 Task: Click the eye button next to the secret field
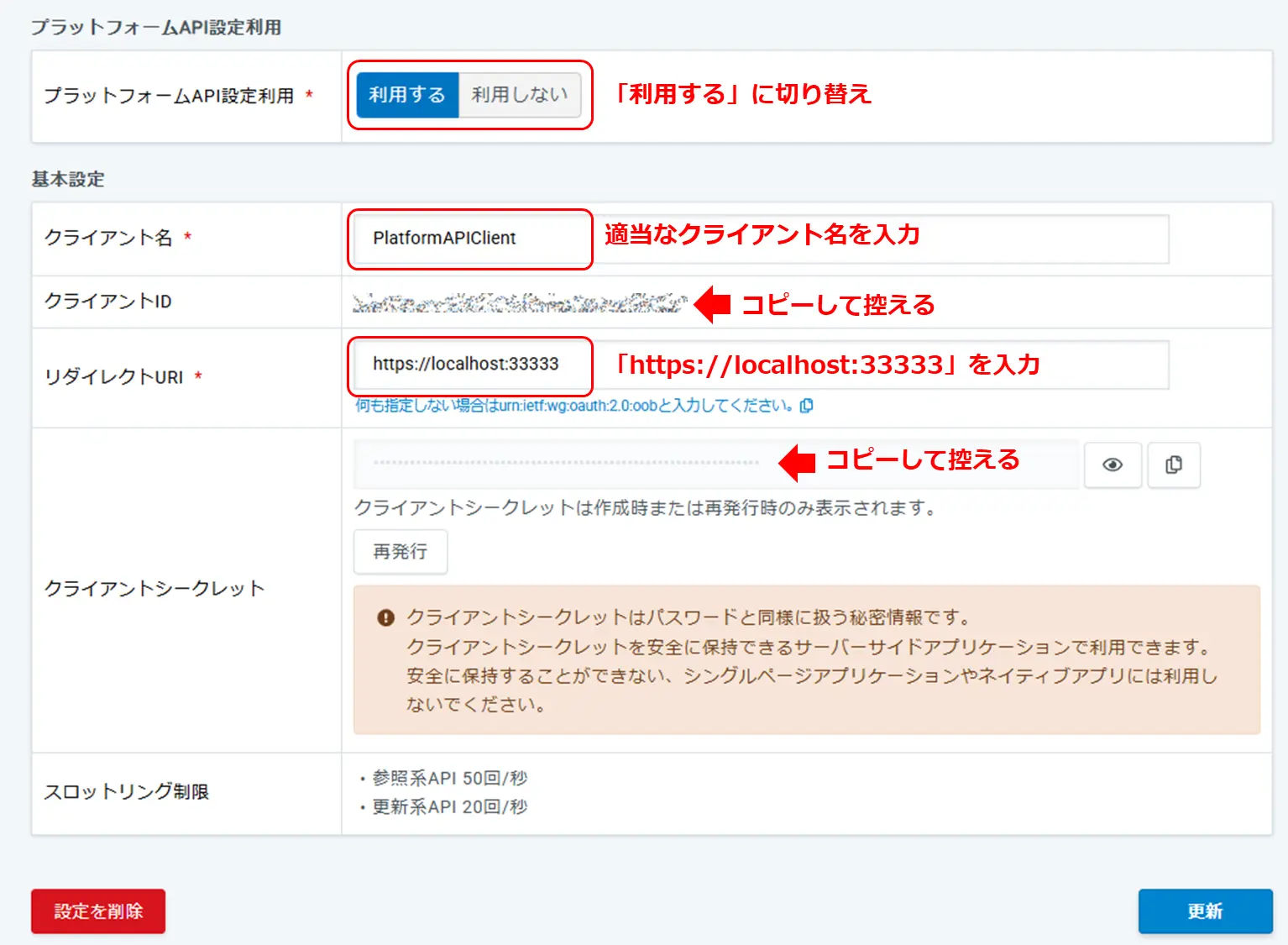(x=1112, y=465)
